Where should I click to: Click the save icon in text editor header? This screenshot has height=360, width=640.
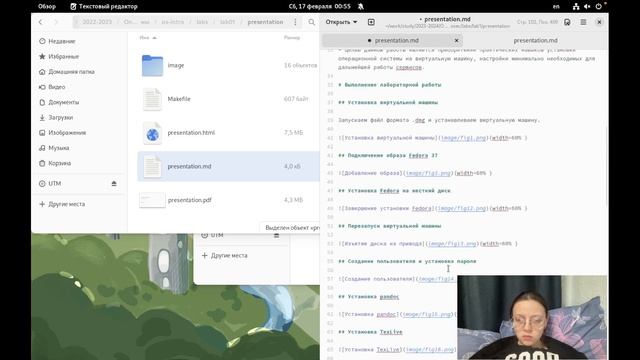pyautogui.click(x=567, y=22)
